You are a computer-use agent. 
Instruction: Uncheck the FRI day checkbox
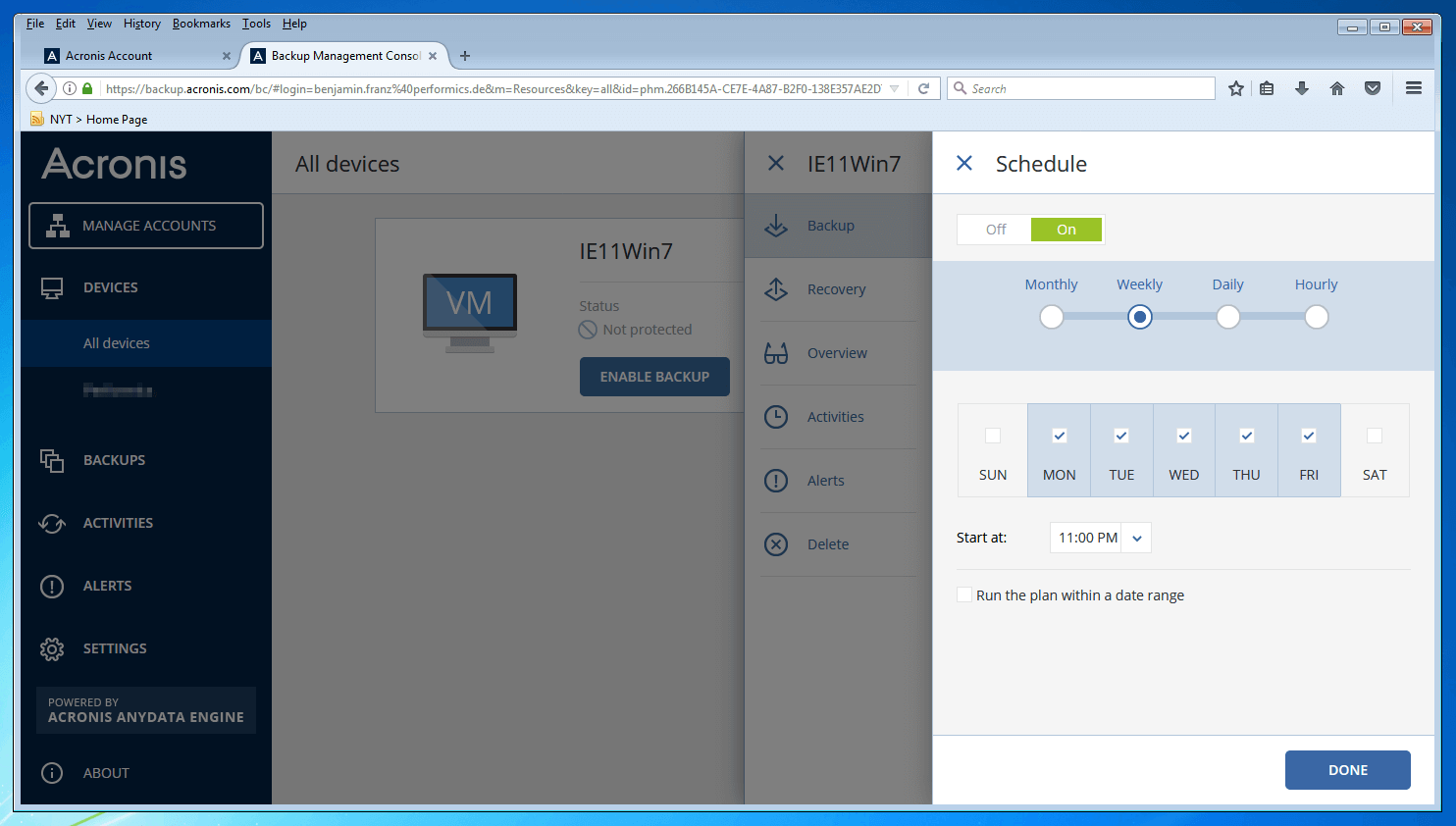[1309, 436]
